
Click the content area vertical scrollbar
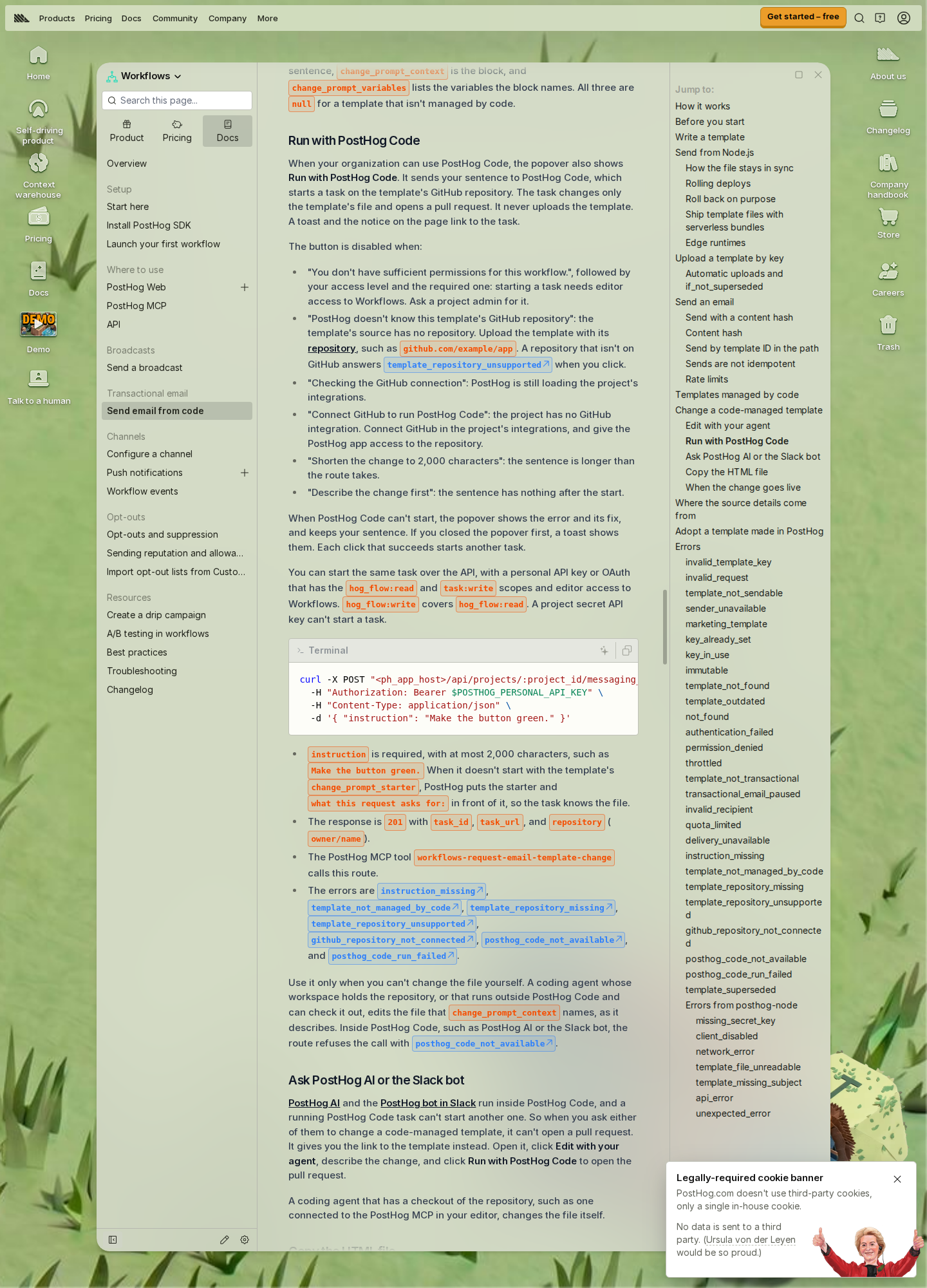665,627
